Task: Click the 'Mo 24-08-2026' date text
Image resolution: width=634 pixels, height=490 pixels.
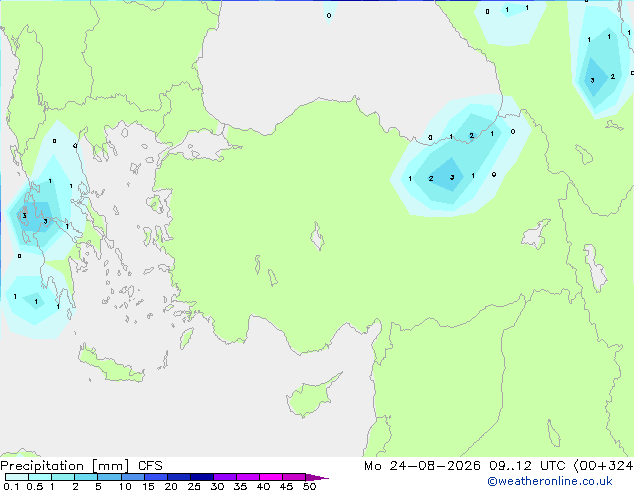Action: (x=422, y=466)
